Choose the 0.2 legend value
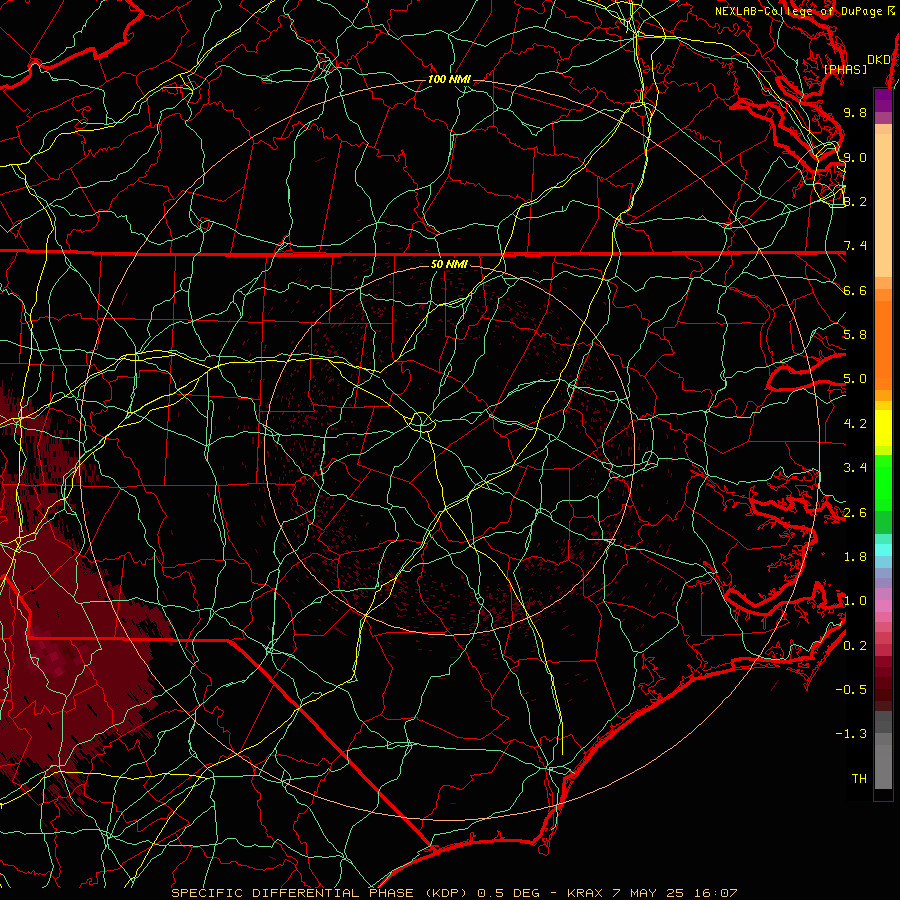900x900 pixels. pos(855,646)
